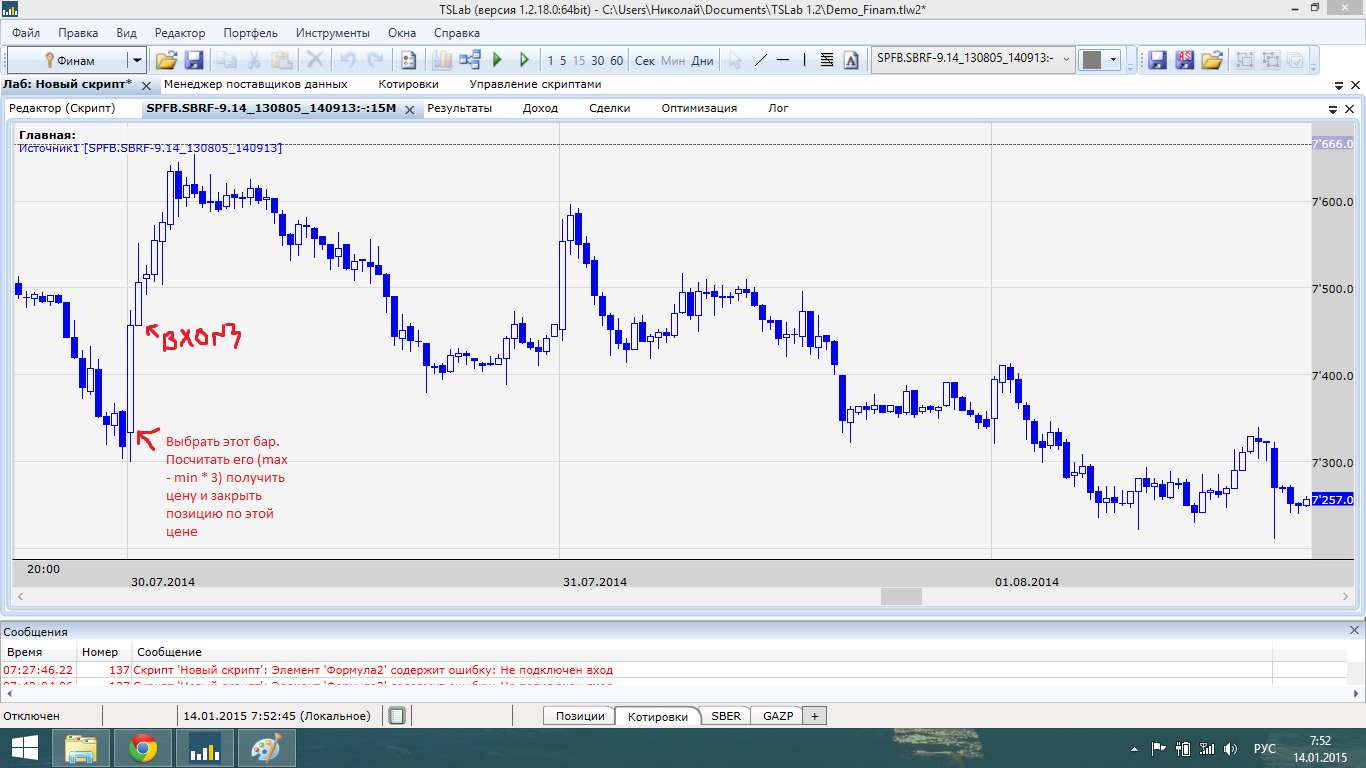
Task: Open the Оптимизация tab
Action: pos(699,108)
